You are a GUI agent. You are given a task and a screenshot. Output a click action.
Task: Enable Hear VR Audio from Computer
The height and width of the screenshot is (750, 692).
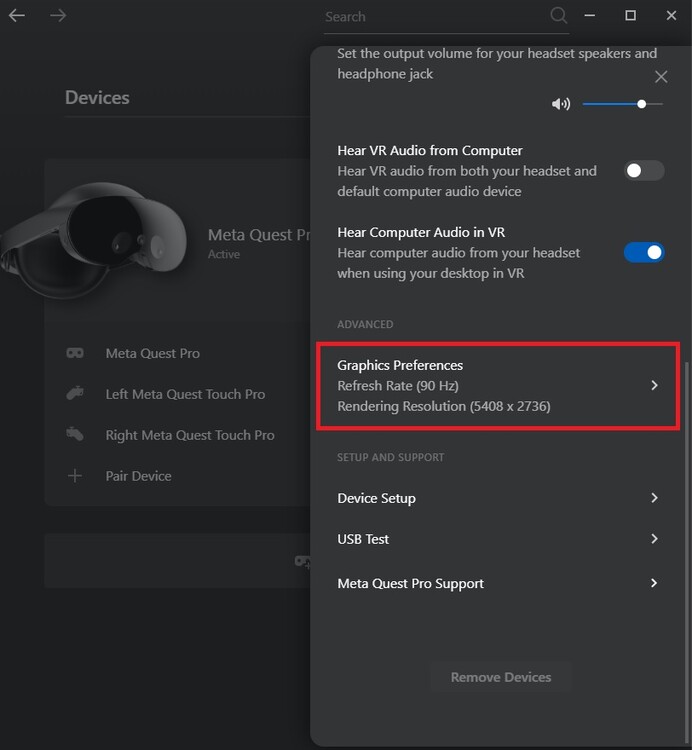click(x=644, y=171)
